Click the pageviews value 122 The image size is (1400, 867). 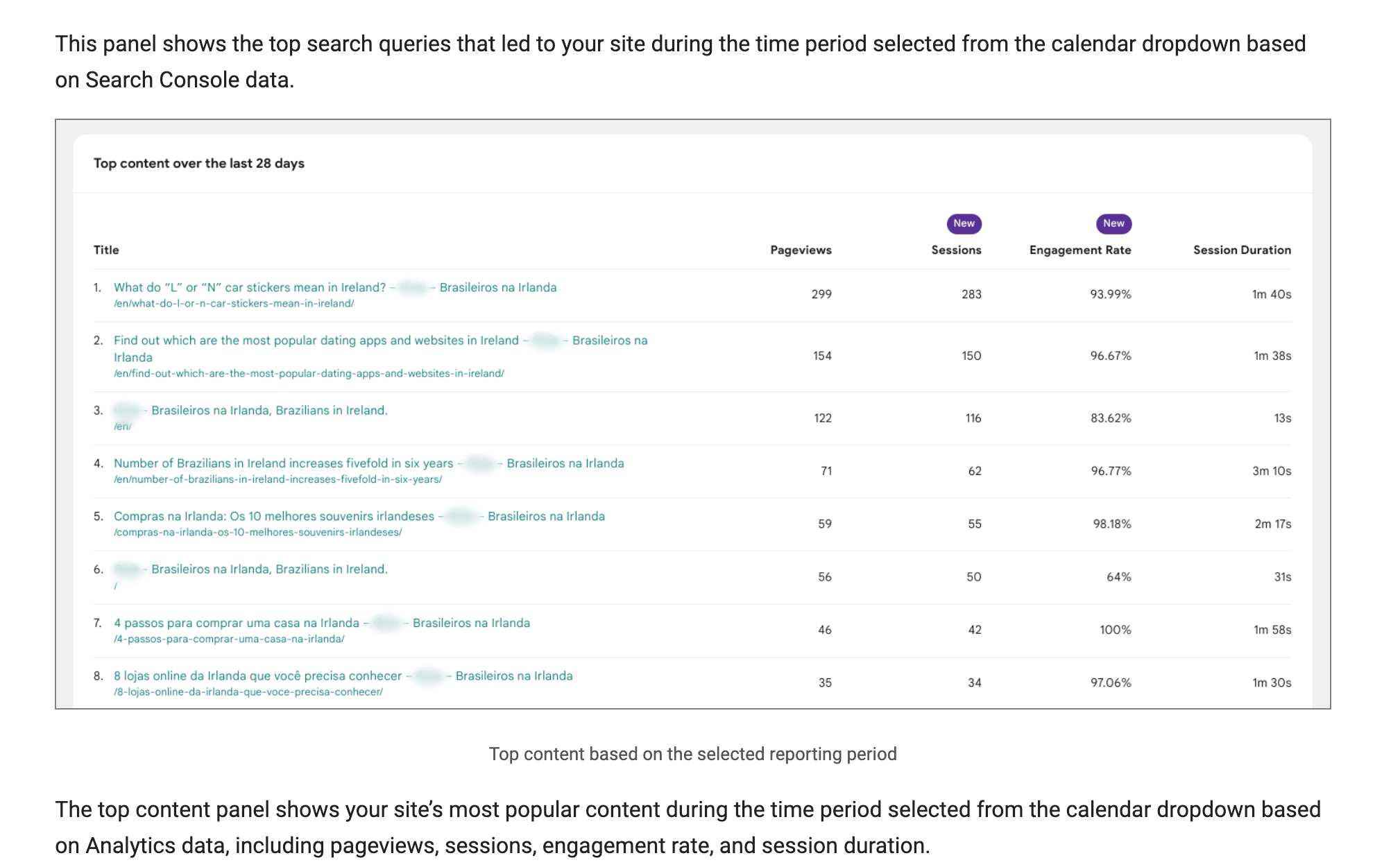(823, 418)
